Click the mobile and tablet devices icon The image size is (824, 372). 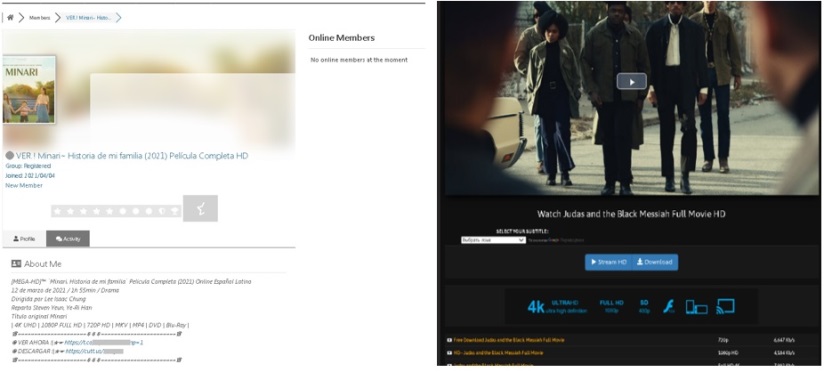696,307
